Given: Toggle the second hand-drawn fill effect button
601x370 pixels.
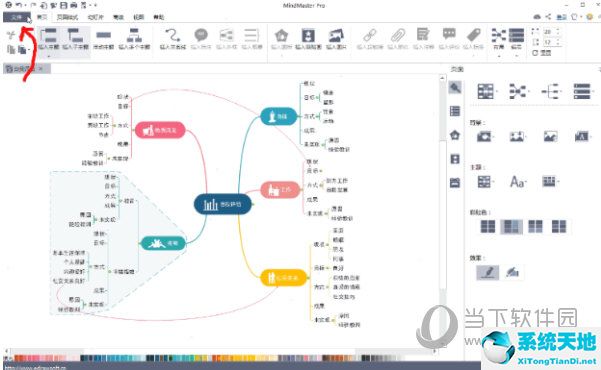Looking at the screenshot, I should (512, 273).
